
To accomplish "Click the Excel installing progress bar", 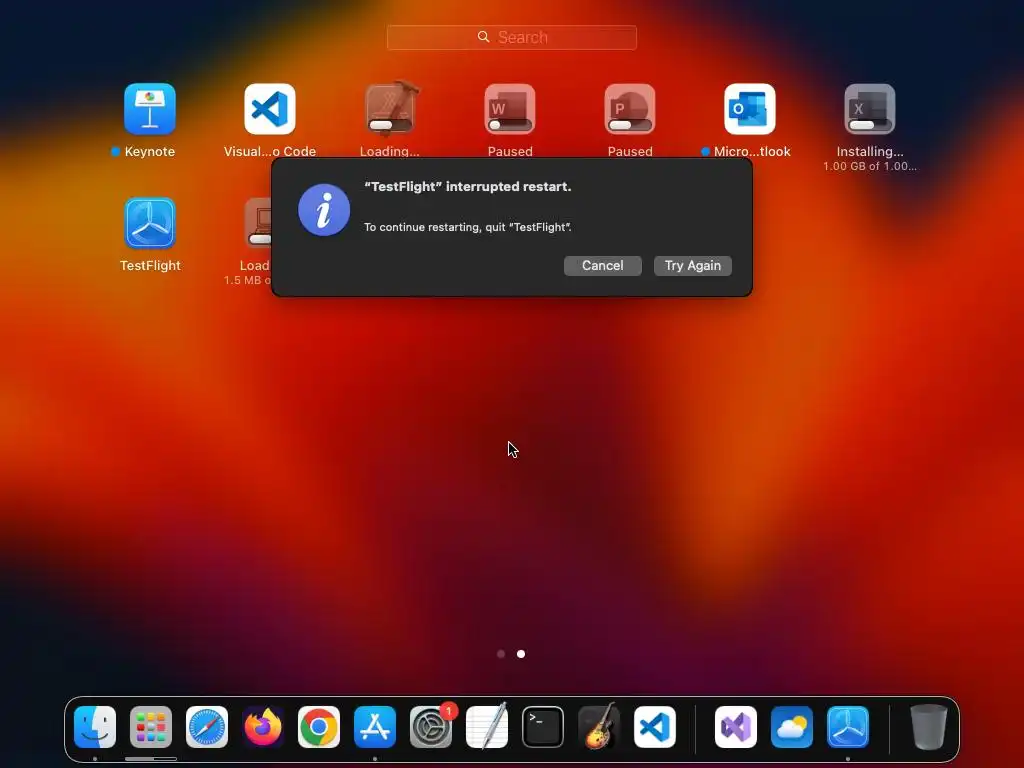I will 870,125.
